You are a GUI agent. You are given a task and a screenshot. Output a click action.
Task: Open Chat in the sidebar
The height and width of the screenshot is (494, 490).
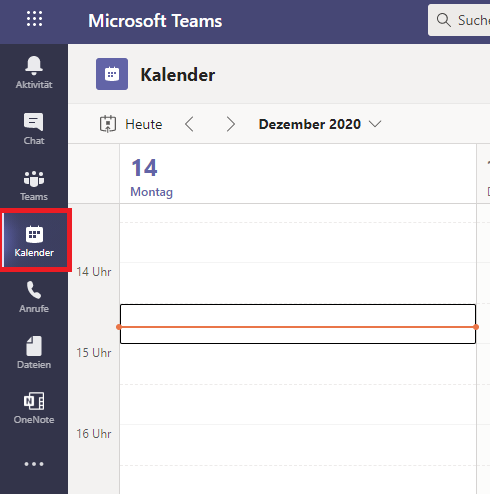coord(34,129)
